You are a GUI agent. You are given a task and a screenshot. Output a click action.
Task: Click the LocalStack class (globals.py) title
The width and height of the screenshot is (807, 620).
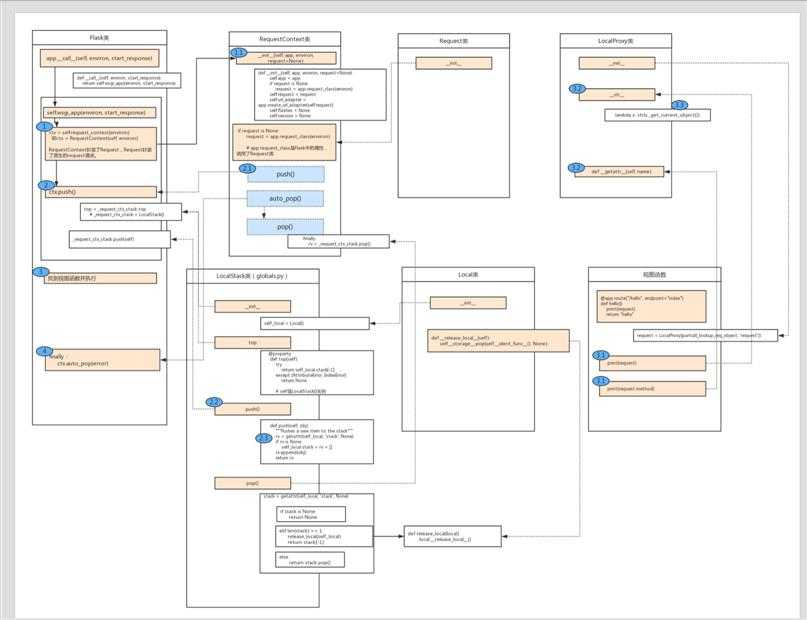click(x=253, y=276)
